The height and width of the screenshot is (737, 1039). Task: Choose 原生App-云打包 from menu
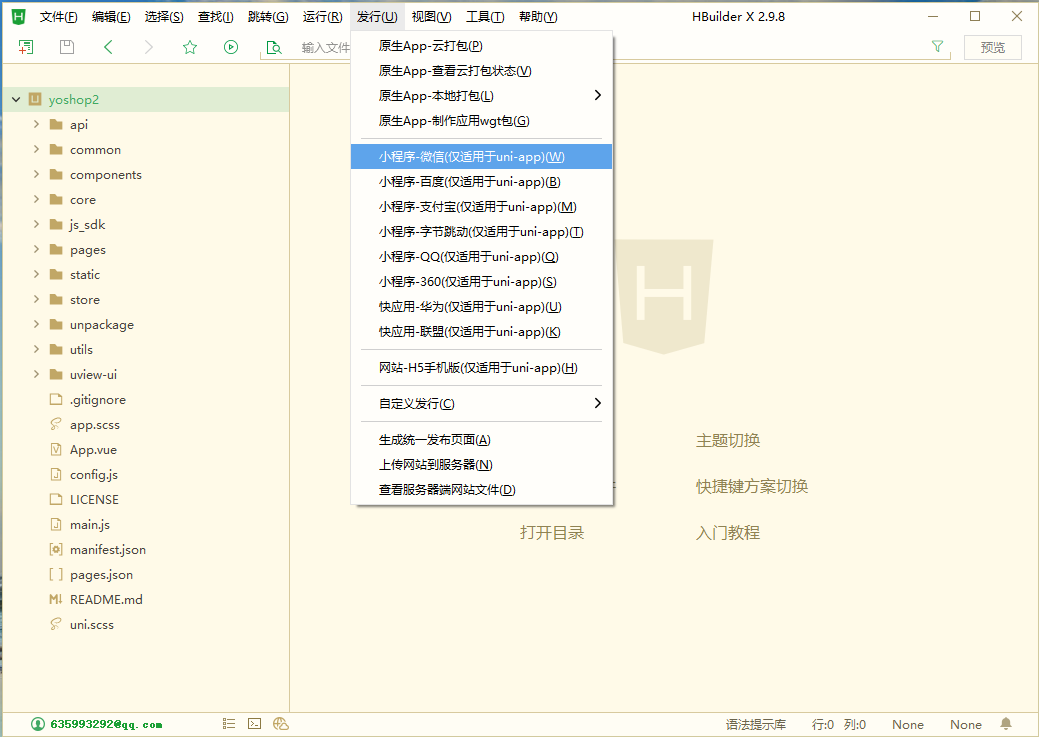[482, 46]
